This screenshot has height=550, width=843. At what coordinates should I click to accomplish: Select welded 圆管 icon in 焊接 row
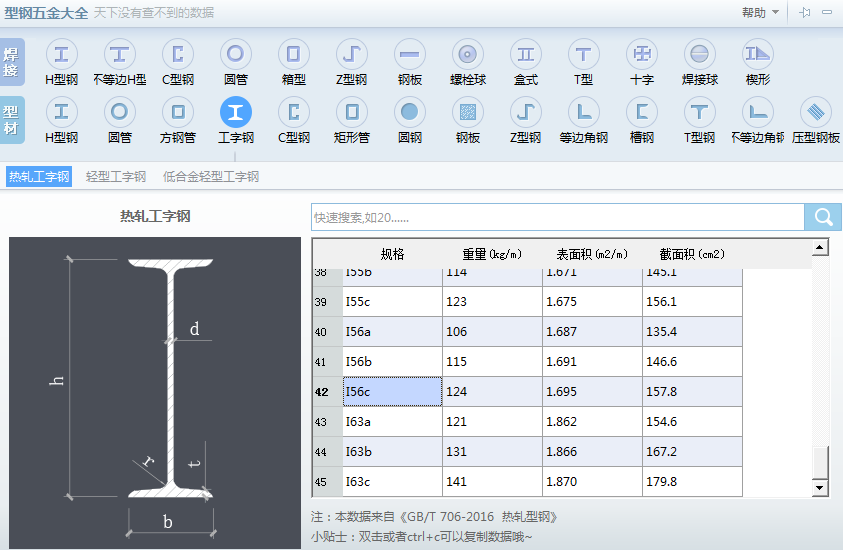tap(235, 54)
